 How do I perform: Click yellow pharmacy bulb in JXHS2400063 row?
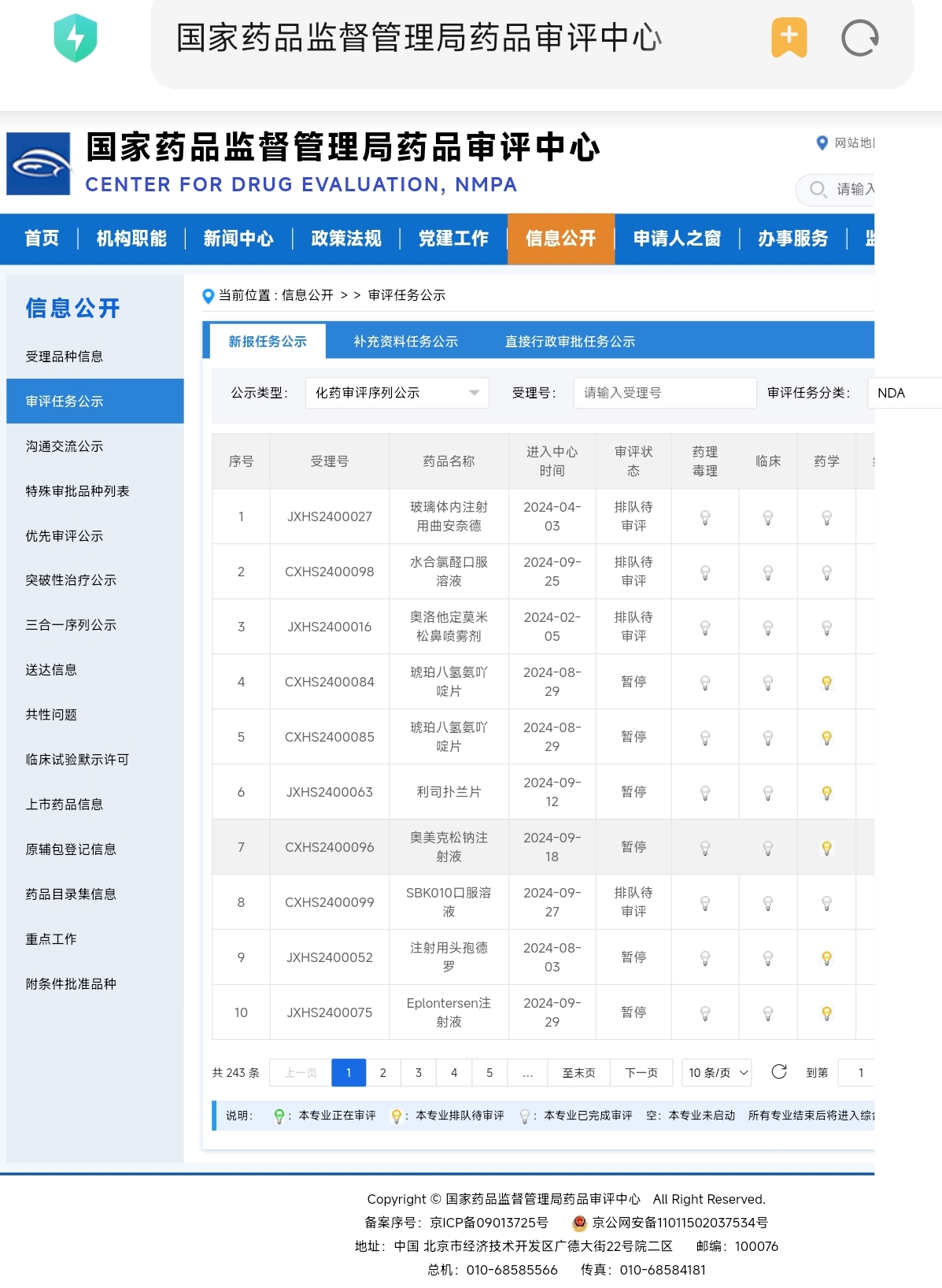[x=826, y=793]
